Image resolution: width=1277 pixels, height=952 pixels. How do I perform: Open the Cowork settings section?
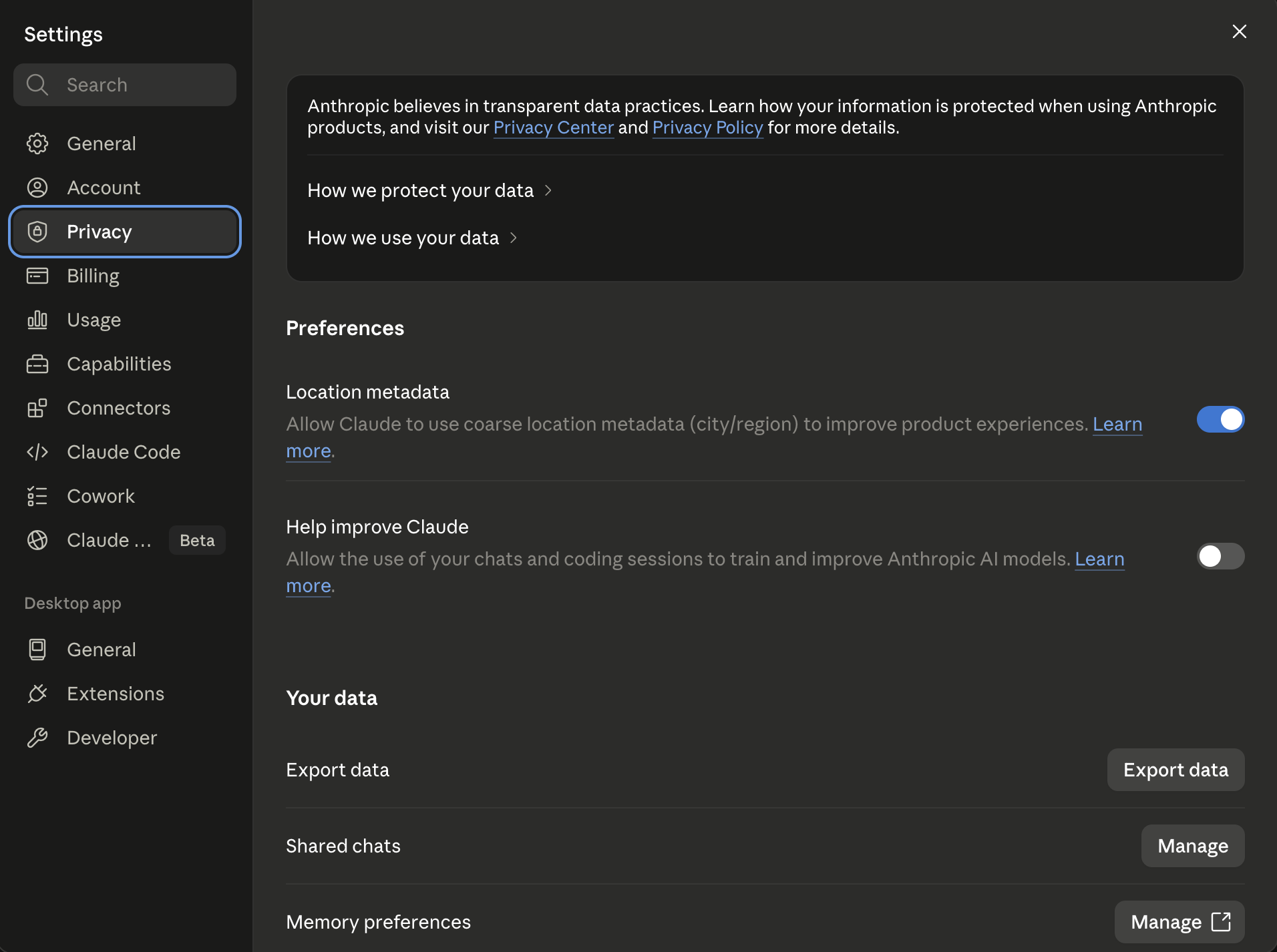pos(125,496)
